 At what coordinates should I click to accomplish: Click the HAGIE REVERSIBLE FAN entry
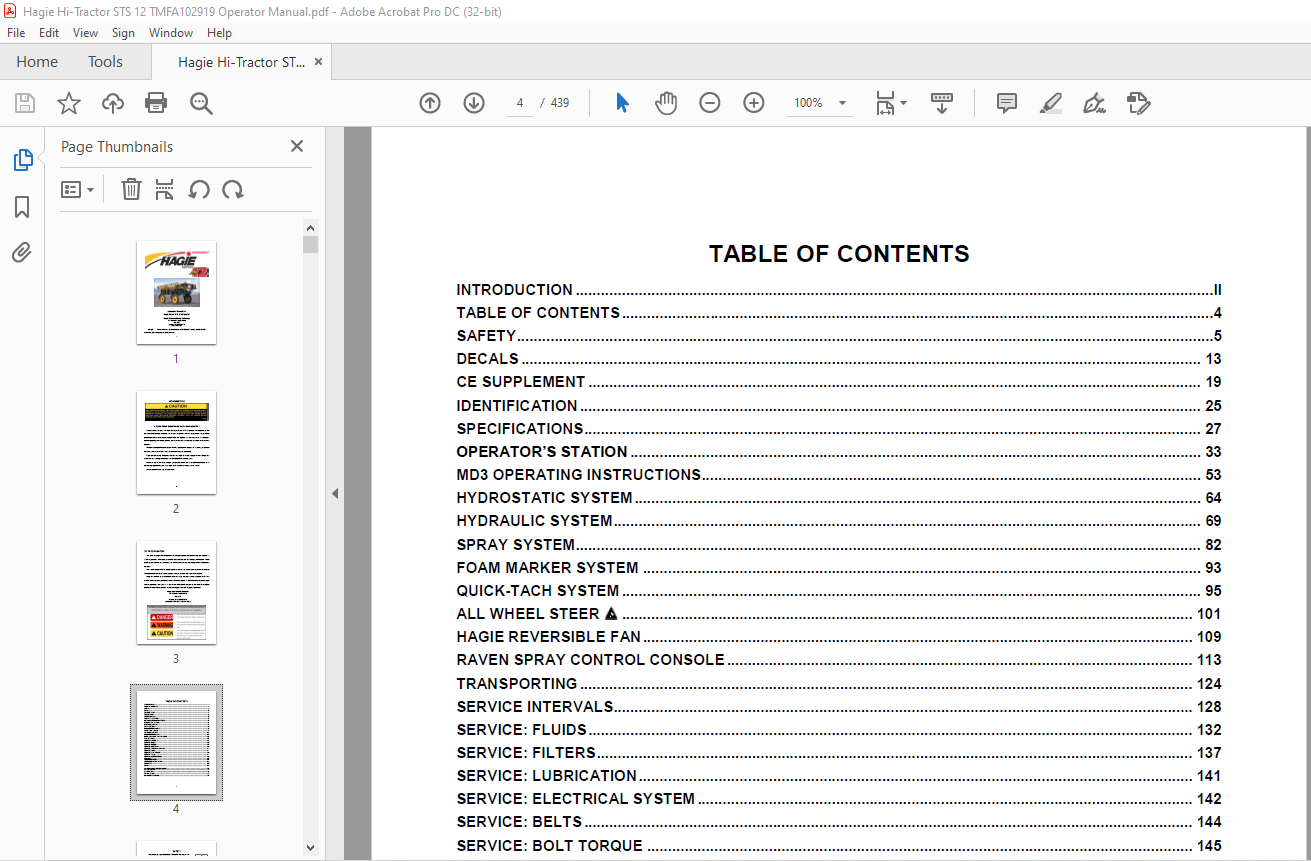coord(839,637)
